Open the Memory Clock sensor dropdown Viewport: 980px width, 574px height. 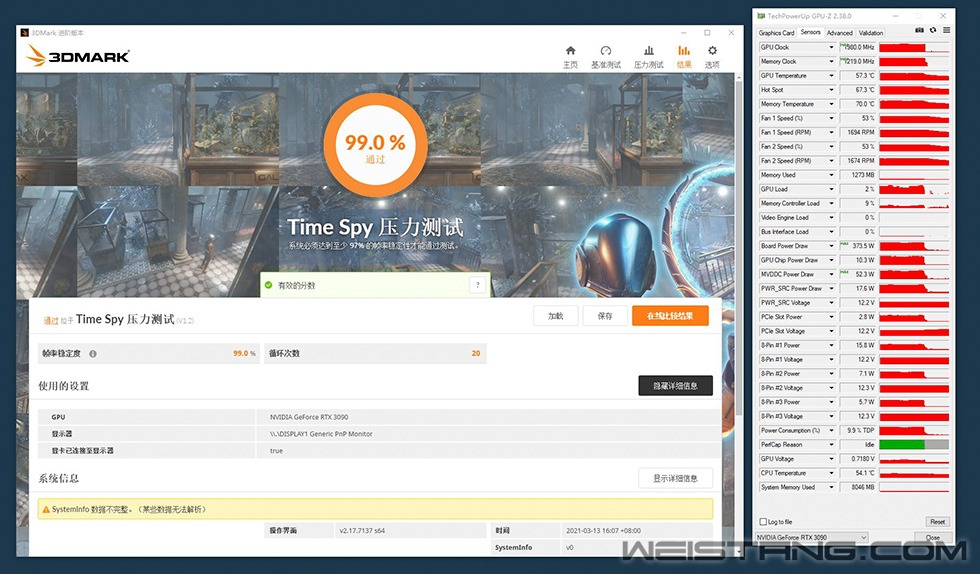(x=831, y=61)
